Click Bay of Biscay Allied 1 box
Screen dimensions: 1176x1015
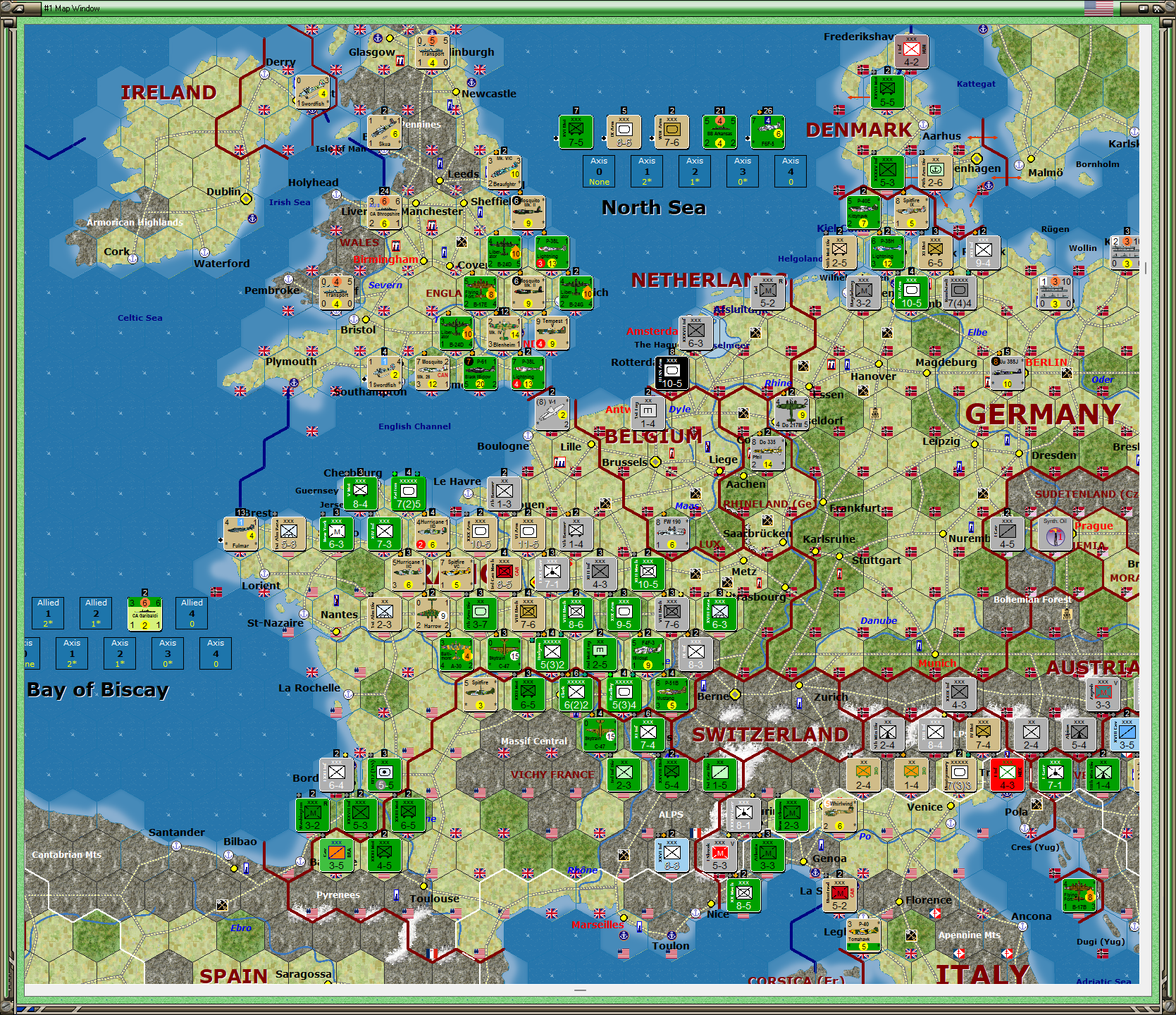coord(48,613)
